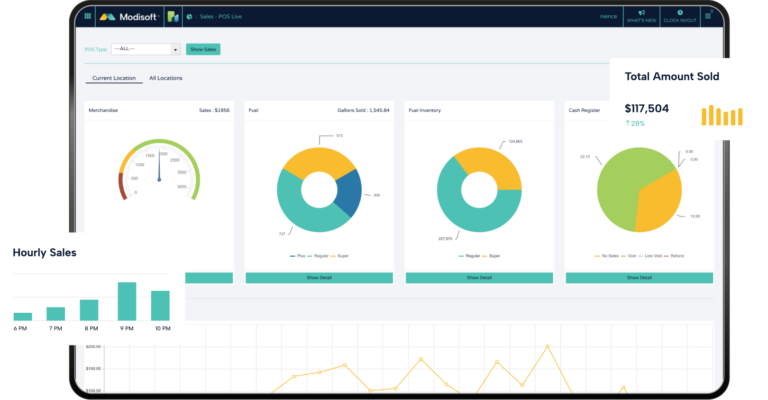Open the POS Type dropdown

[x=145, y=49]
